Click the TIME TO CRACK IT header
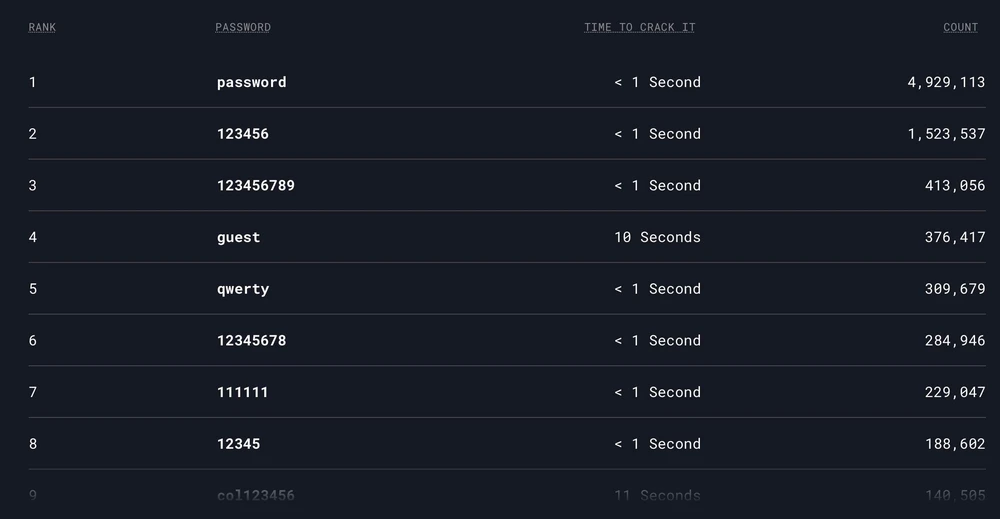This screenshot has height=519, width=1000. pos(639,27)
